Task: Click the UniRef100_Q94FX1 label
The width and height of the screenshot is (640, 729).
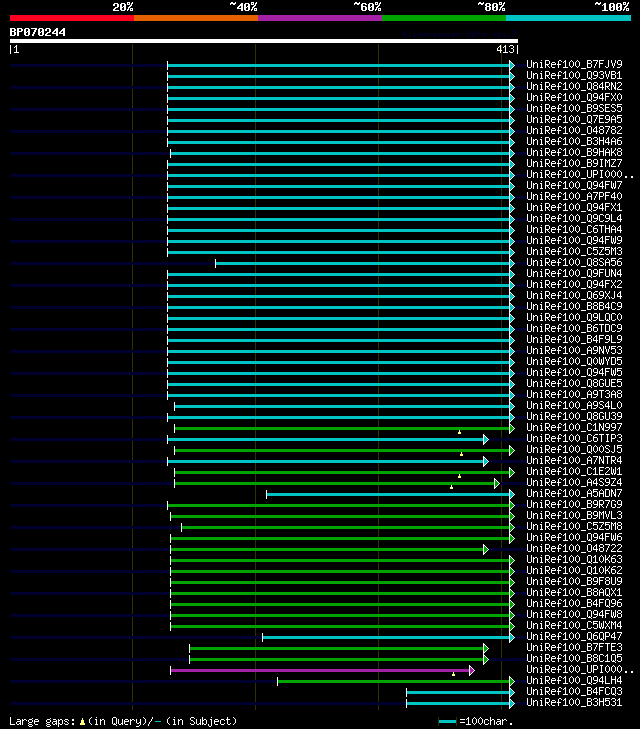Action: coord(574,207)
